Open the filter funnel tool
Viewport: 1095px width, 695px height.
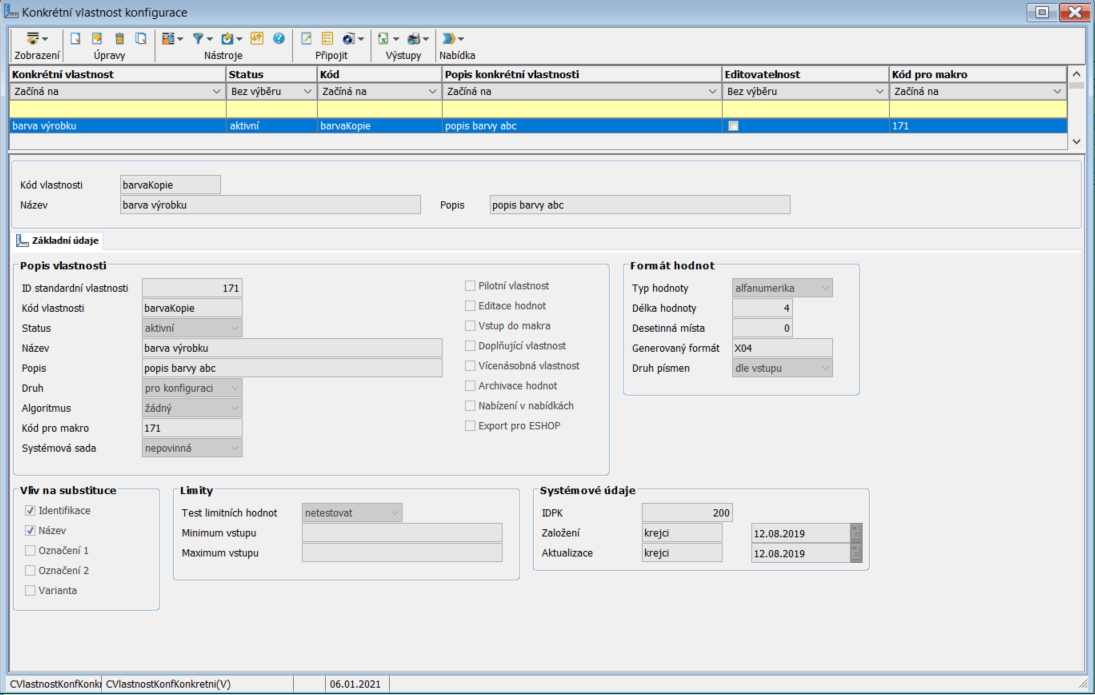(199, 39)
